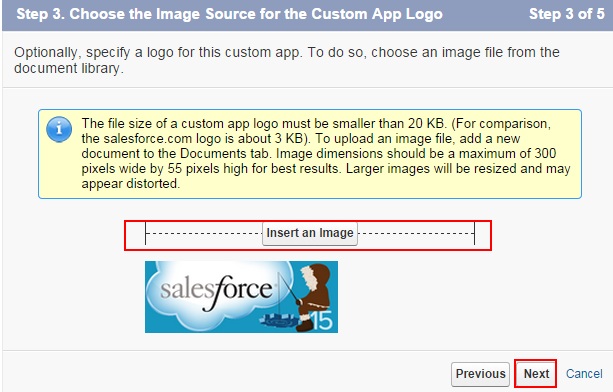
Task: Click the dashed line right of Insert an Image
Action: coord(416,233)
